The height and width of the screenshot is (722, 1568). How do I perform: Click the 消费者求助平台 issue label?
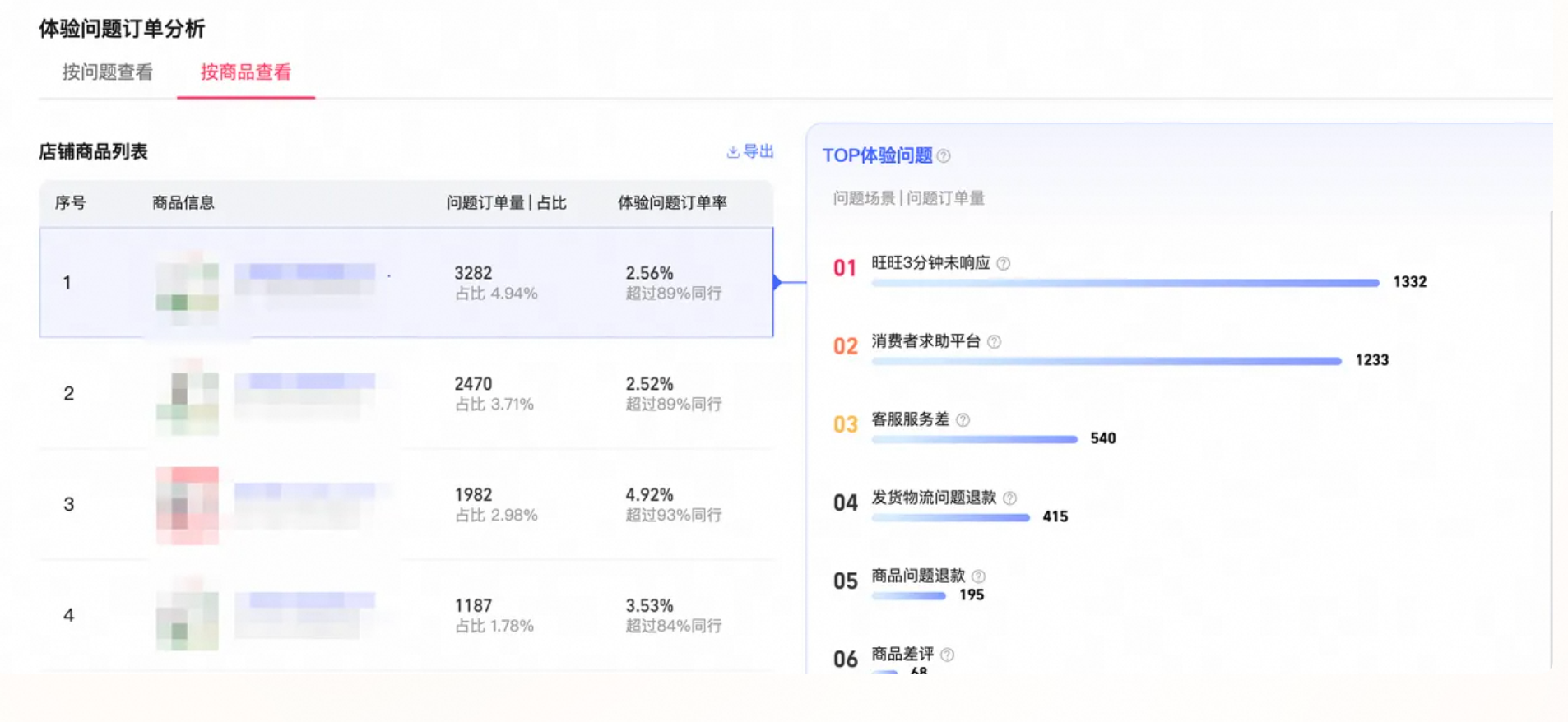(x=925, y=341)
